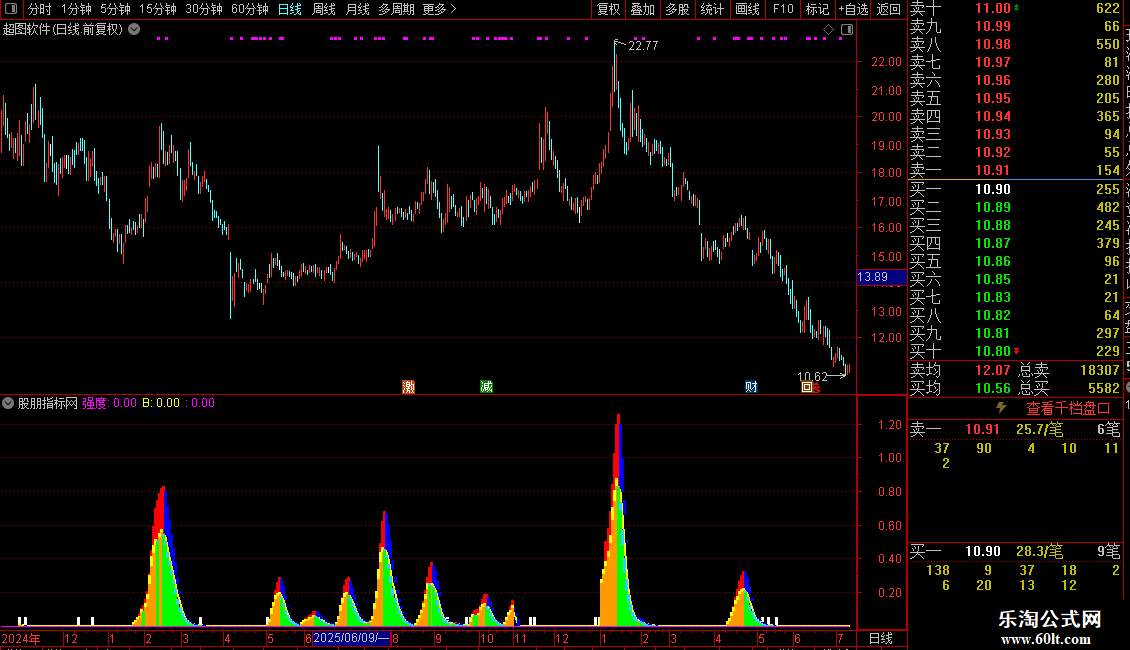Click 总买 value 5582
Viewport: 1130px width, 650px height.
pyautogui.click(x=1103, y=388)
